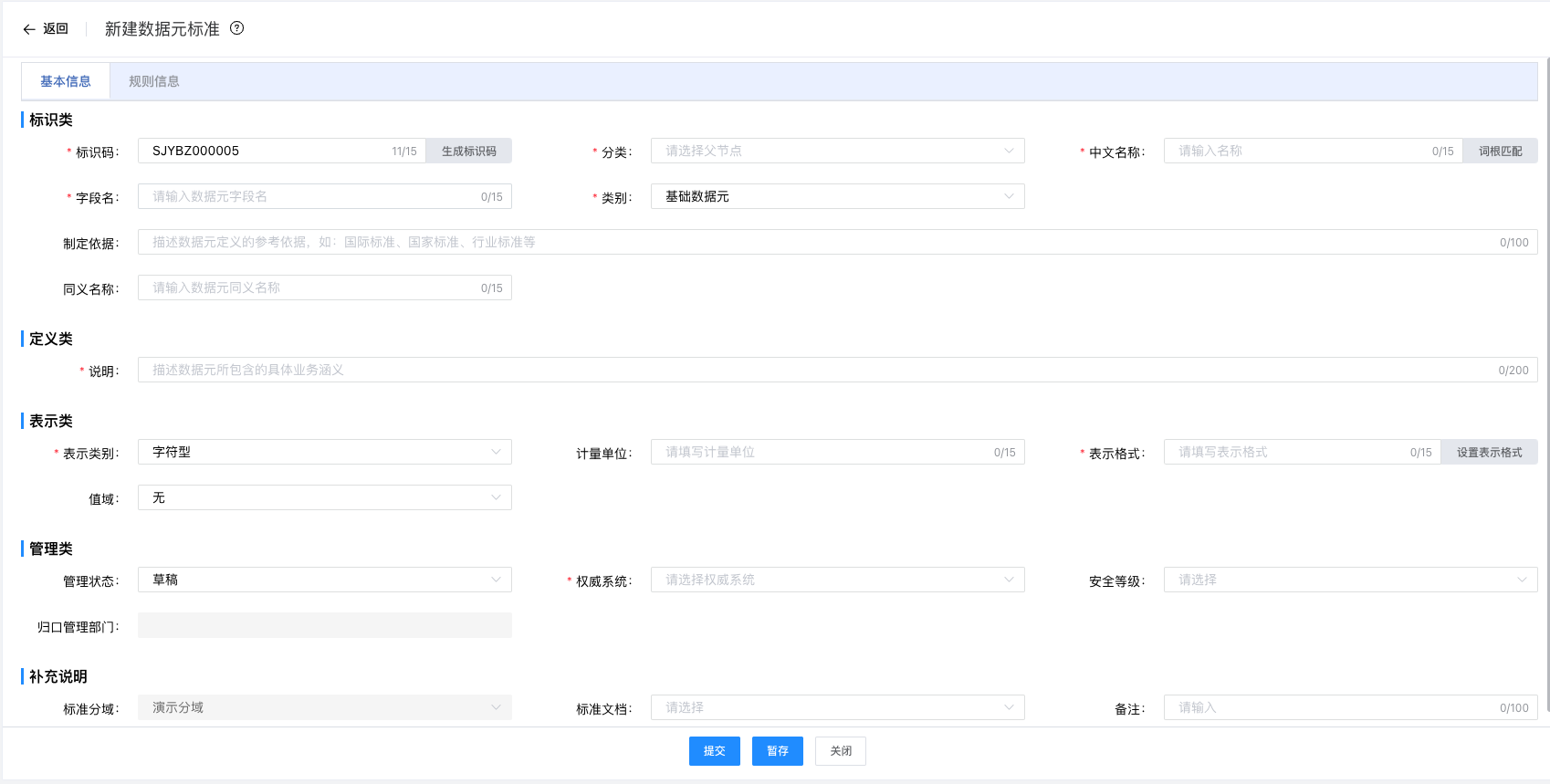Click the 设置表示格式 button
1550x784 pixels.
tap(1489, 453)
